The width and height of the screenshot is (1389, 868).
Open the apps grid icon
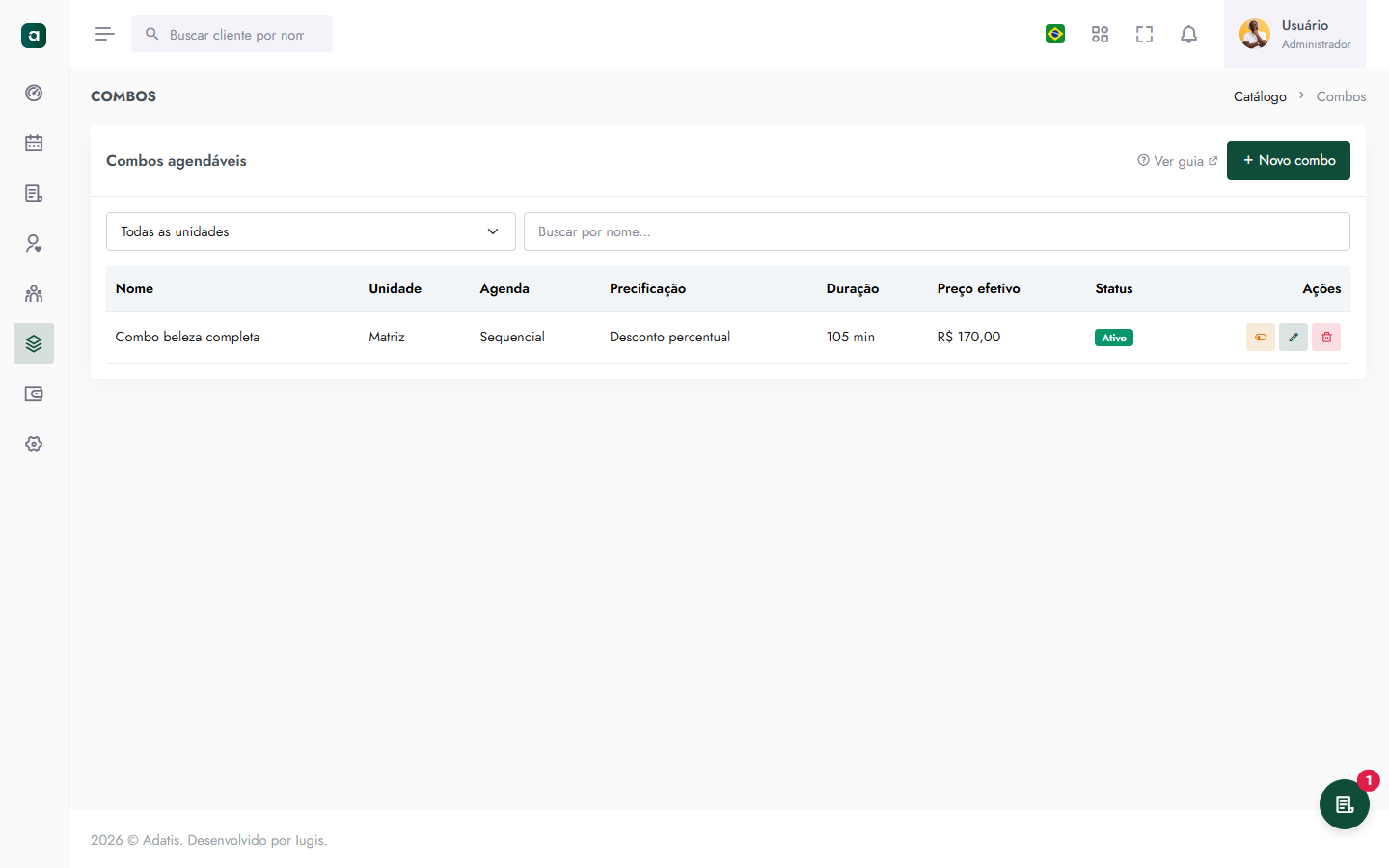[x=1100, y=34]
